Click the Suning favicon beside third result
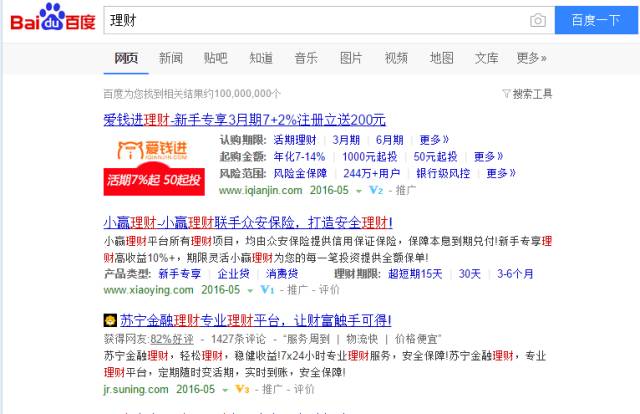Viewport: 640px width, 414px height. [x=110, y=321]
